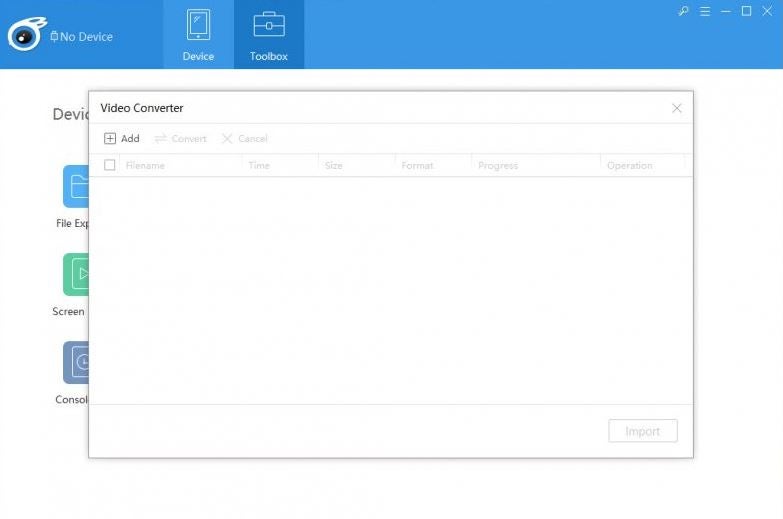Add a video file with Add button
This screenshot has height=519, width=783.
pyautogui.click(x=122, y=138)
